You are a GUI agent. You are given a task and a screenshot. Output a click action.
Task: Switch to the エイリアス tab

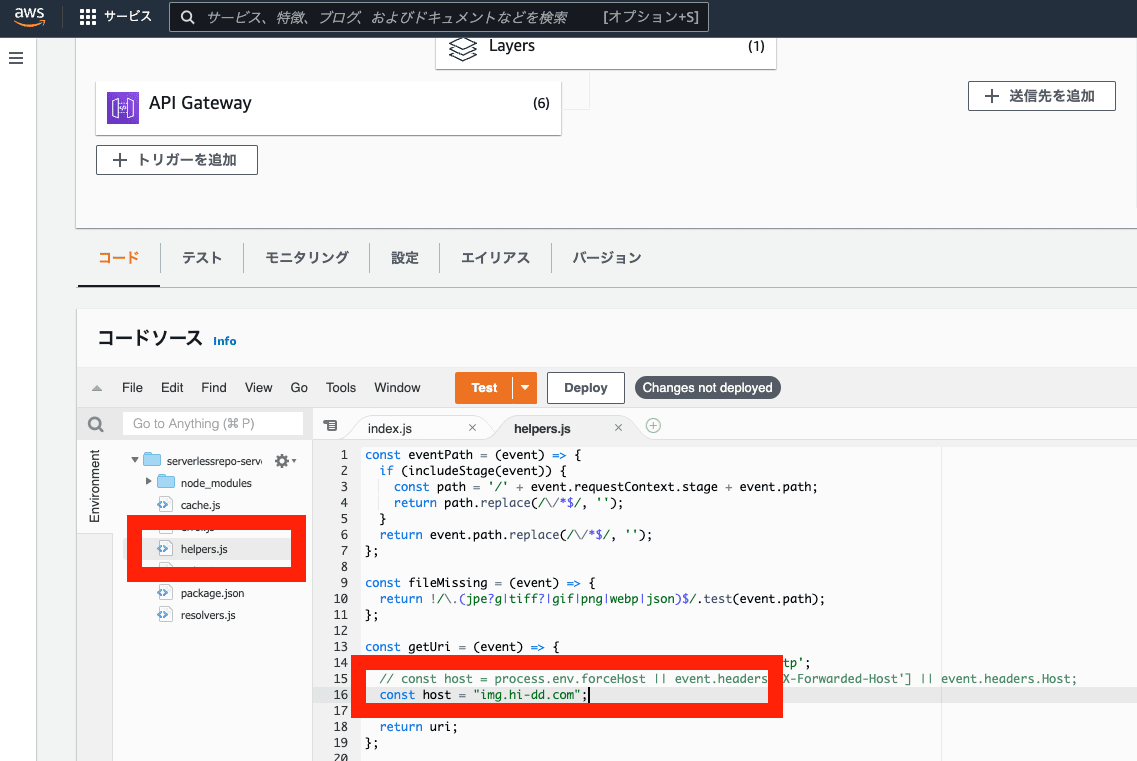495,258
